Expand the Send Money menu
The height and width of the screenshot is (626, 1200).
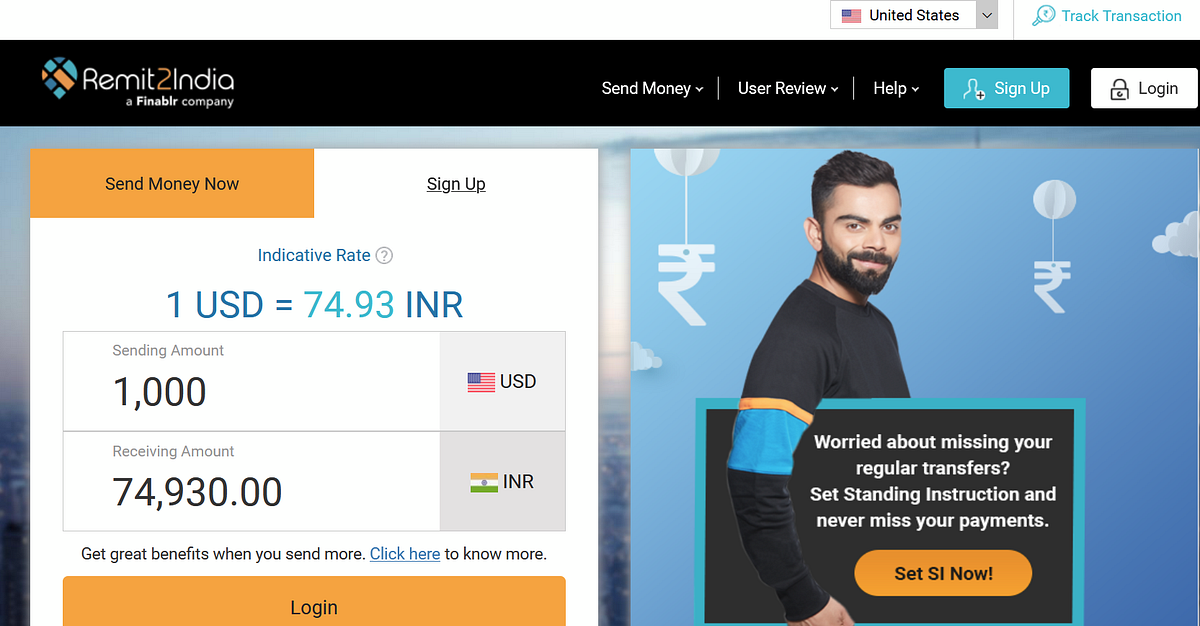click(652, 88)
